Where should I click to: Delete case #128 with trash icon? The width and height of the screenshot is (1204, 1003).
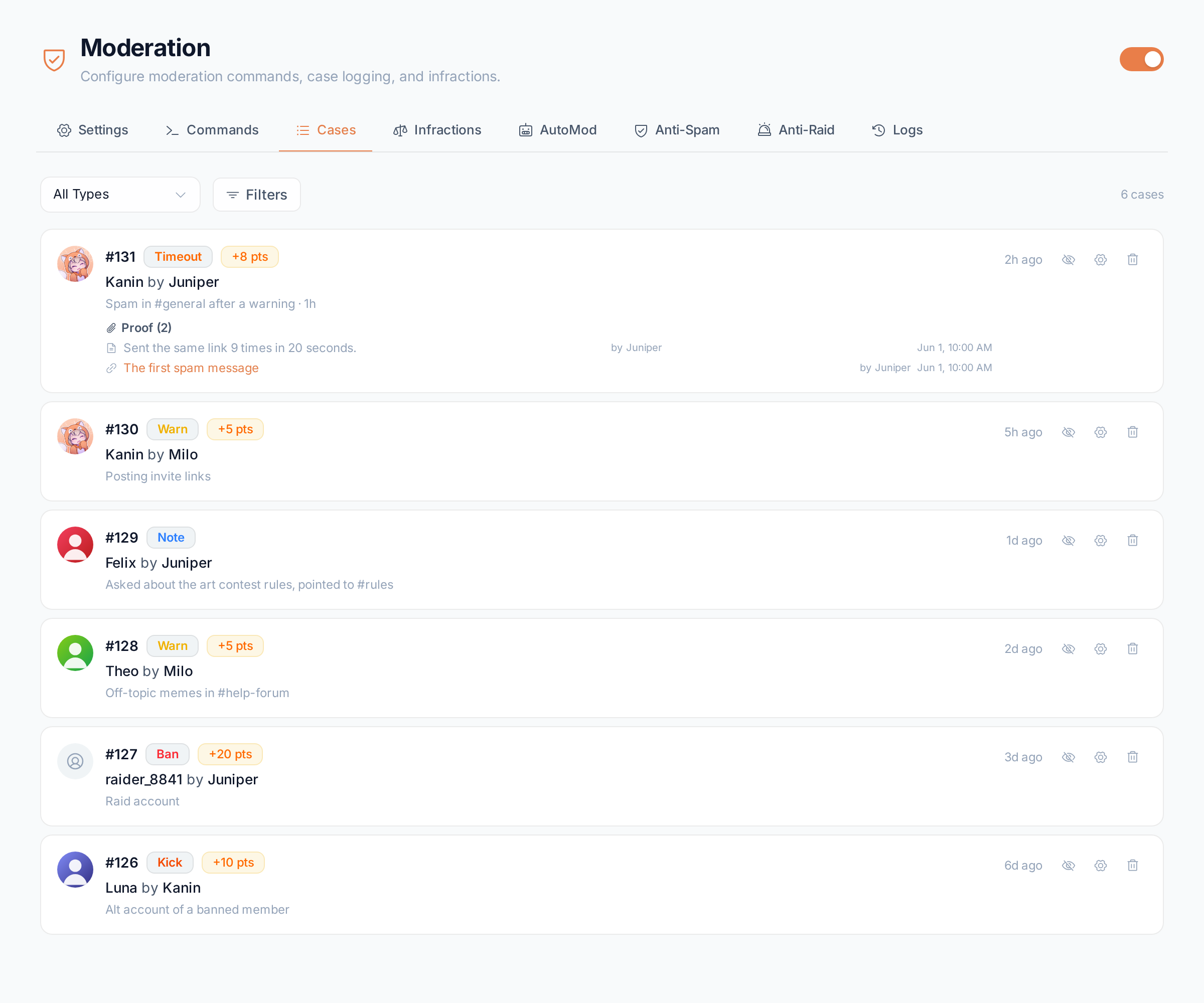pyautogui.click(x=1132, y=649)
